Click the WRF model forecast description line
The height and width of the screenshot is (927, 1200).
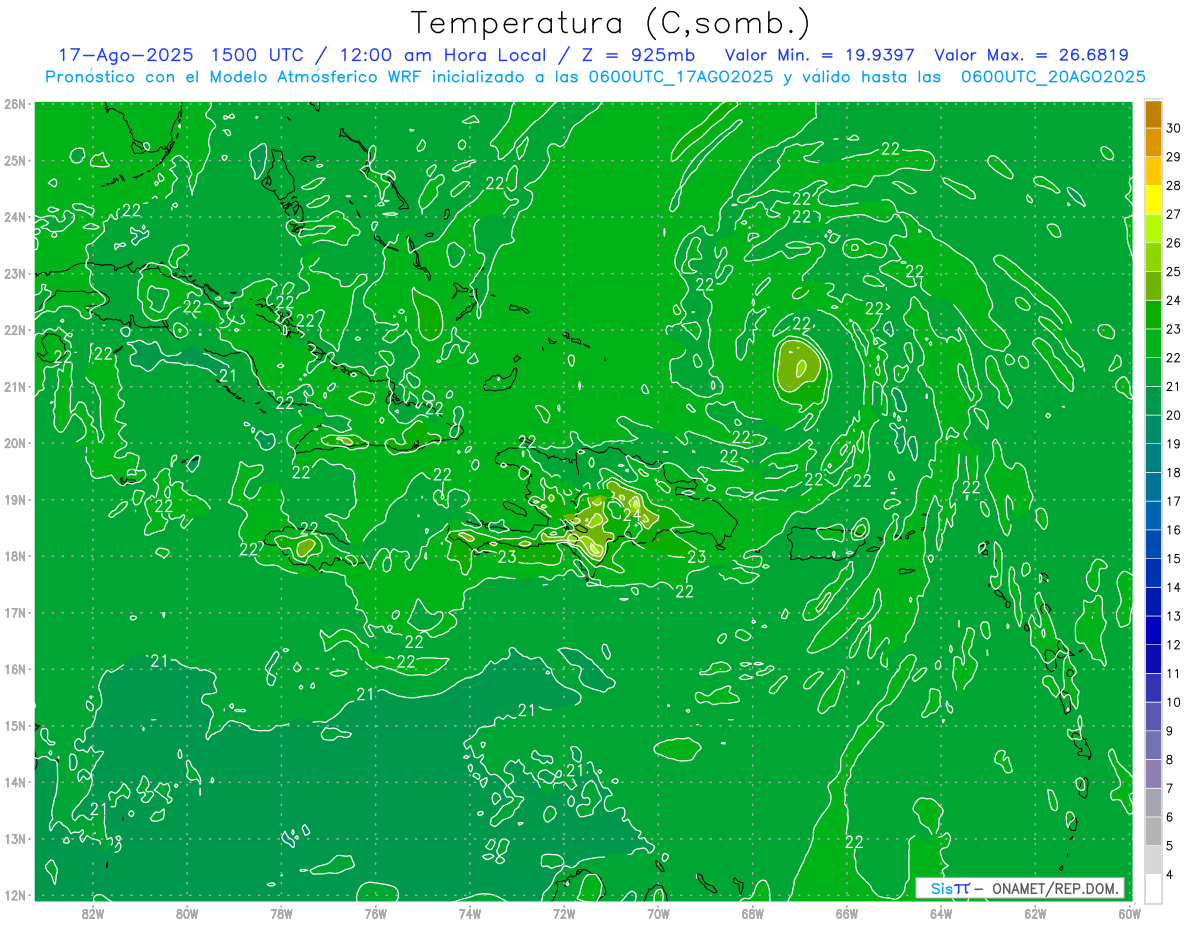pyautogui.click(x=596, y=76)
